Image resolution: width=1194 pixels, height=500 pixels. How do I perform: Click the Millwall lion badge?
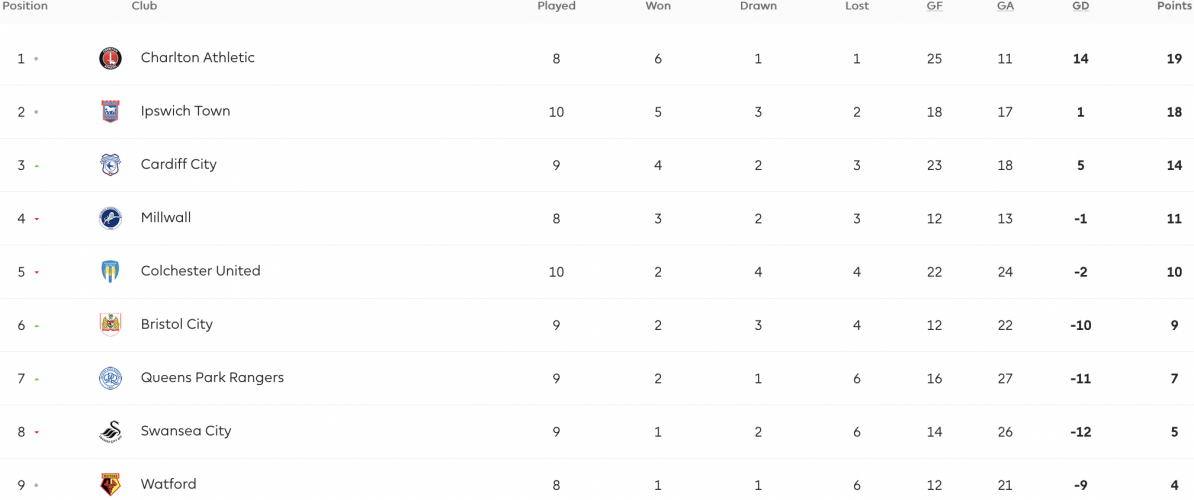110,218
